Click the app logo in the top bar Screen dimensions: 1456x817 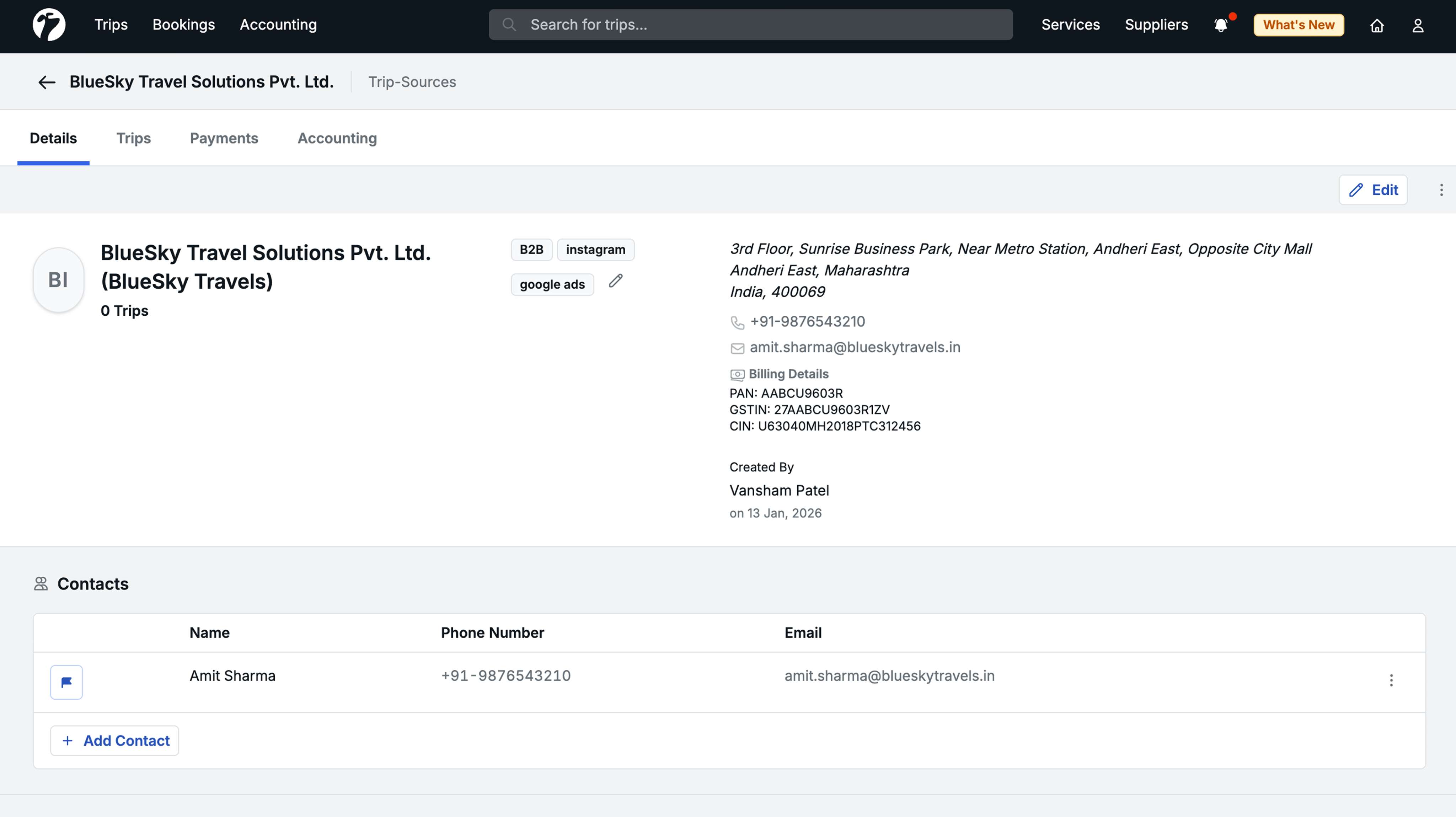click(x=49, y=25)
